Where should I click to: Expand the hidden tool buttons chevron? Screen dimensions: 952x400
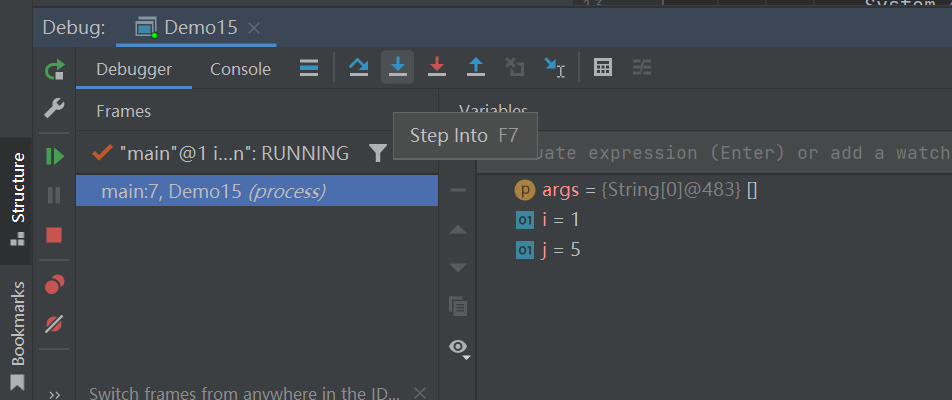point(54,394)
